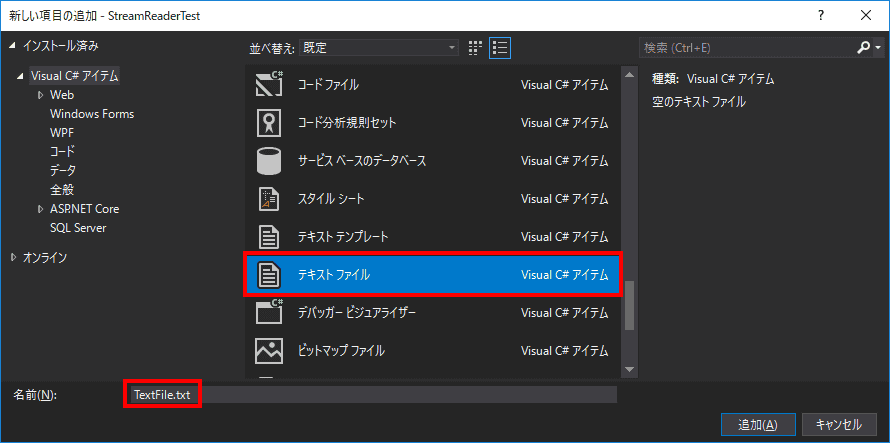Viewport: 890px width, 443px height.
Task: Switch to medium icons view
Action: (x=475, y=48)
